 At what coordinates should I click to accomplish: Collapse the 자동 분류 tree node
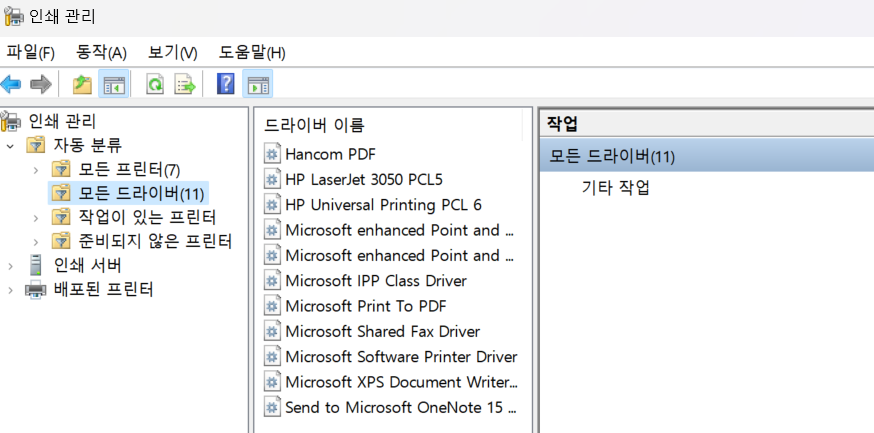(x=10, y=146)
